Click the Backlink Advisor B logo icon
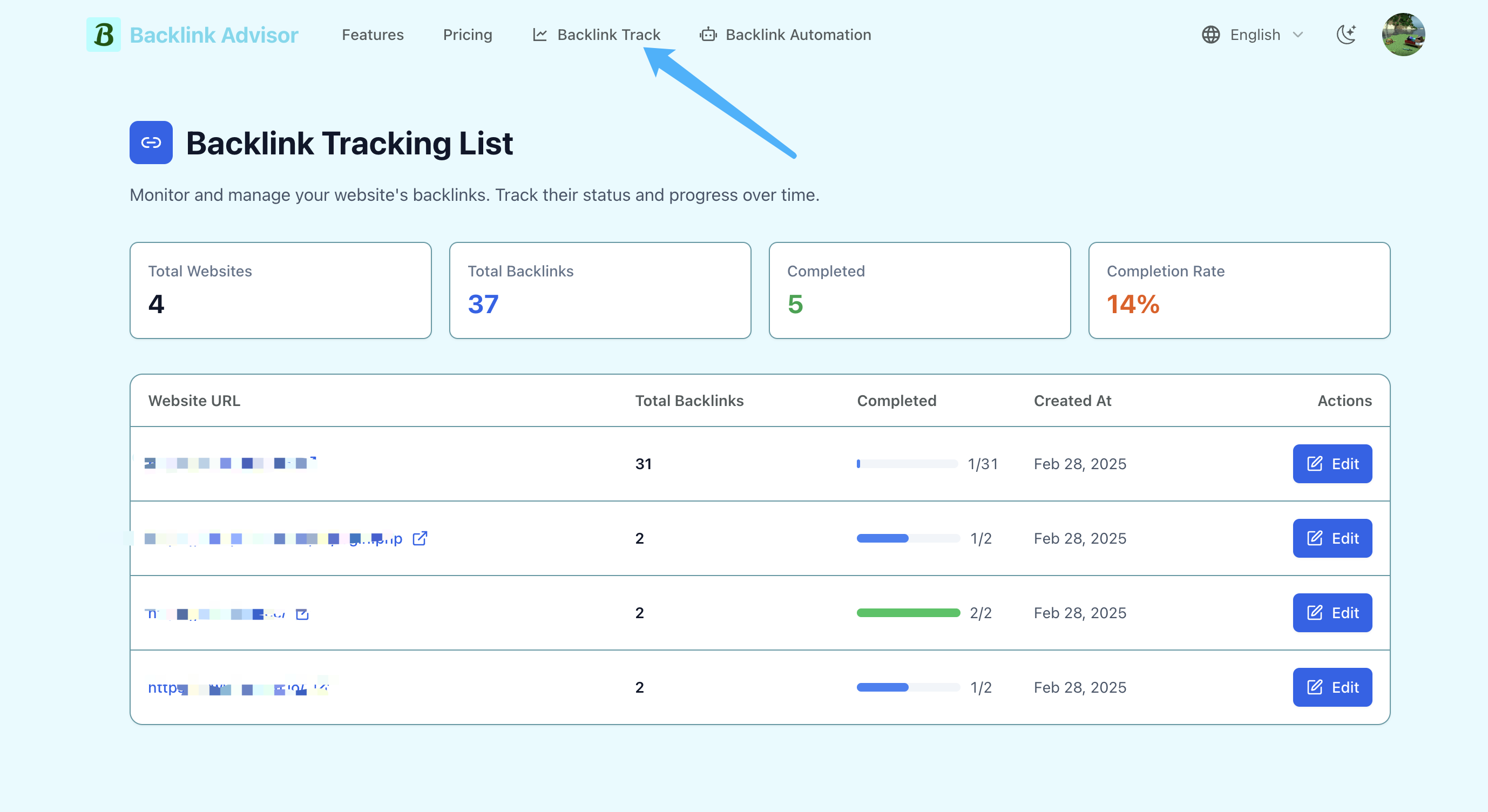Image resolution: width=1488 pixels, height=812 pixels. tap(104, 35)
